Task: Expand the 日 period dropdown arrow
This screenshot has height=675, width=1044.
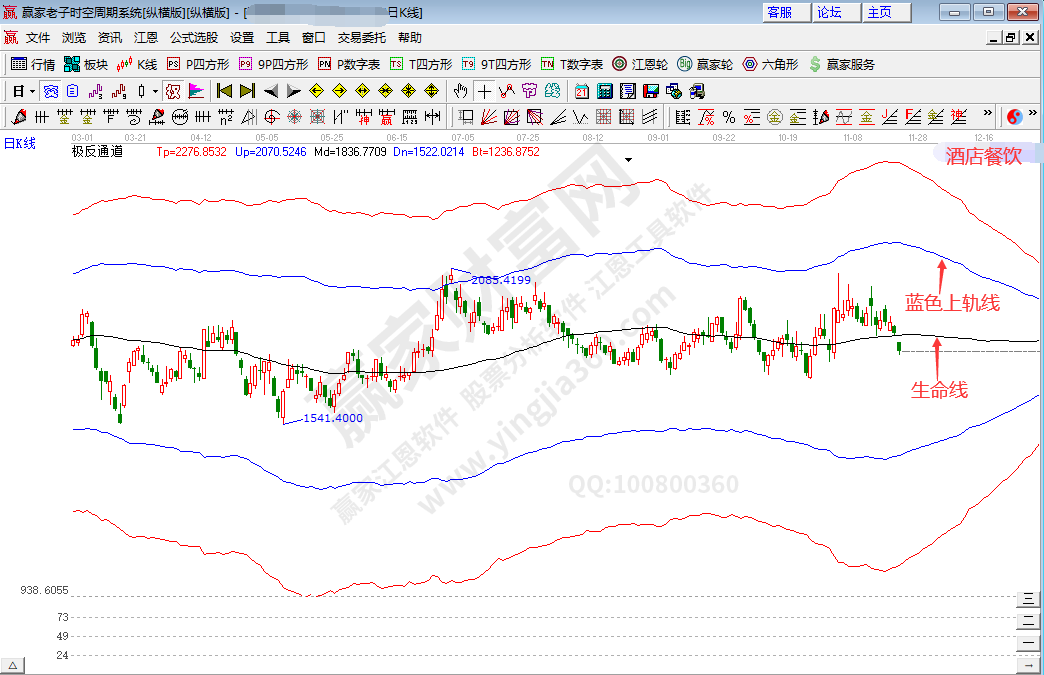Action: tap(32, 91)
